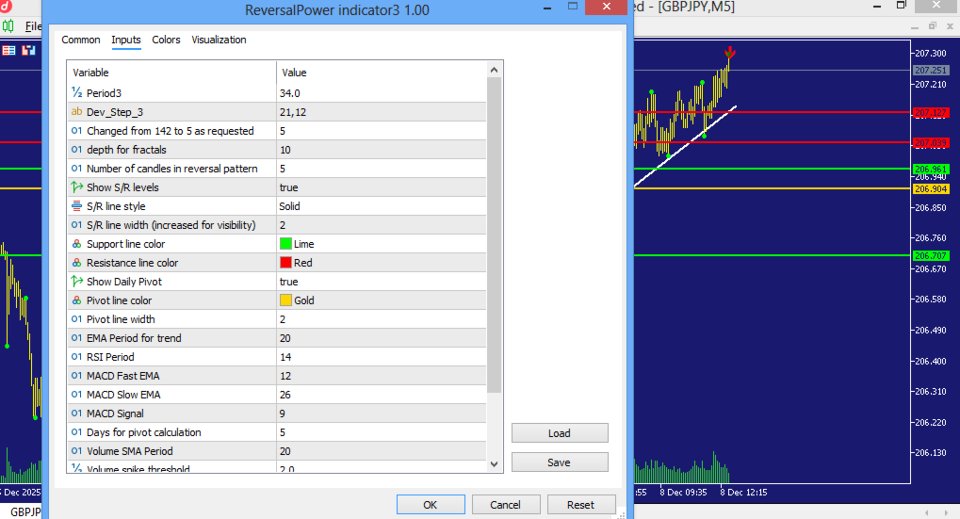Click the white trendline on GBPJPY chart
The image size is (960, 519).
(684, 146)
